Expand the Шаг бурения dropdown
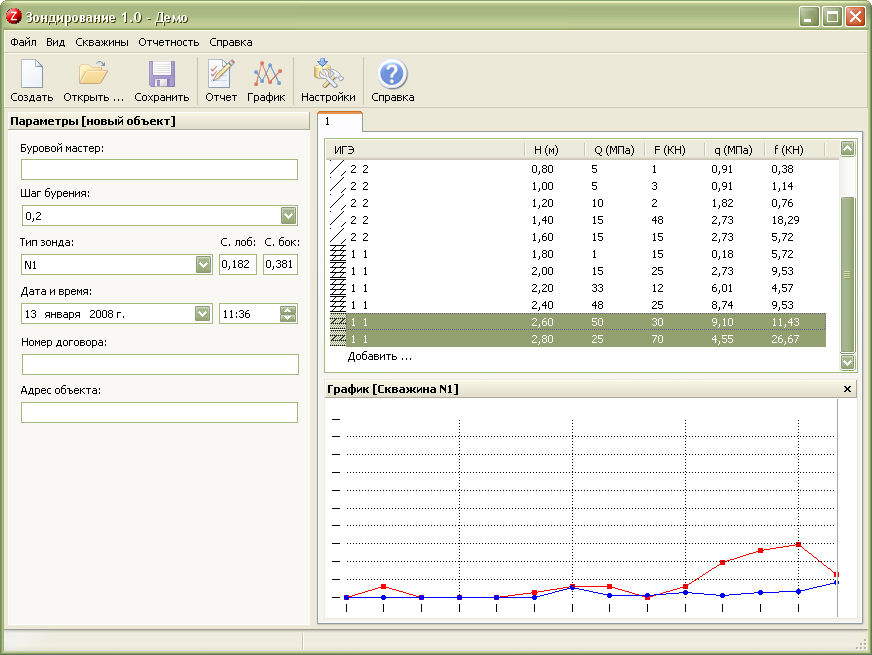This screenshot has height=655, width=872. coord(288,216)
